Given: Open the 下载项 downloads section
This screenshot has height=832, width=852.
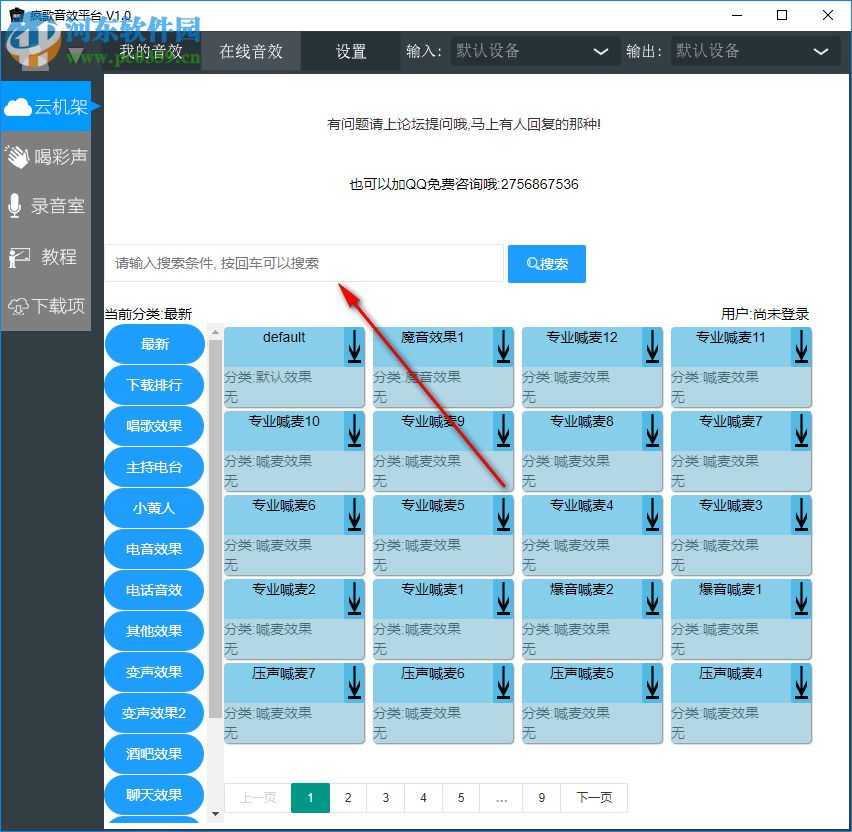Looking at the screenshot, I should (47, 306).
